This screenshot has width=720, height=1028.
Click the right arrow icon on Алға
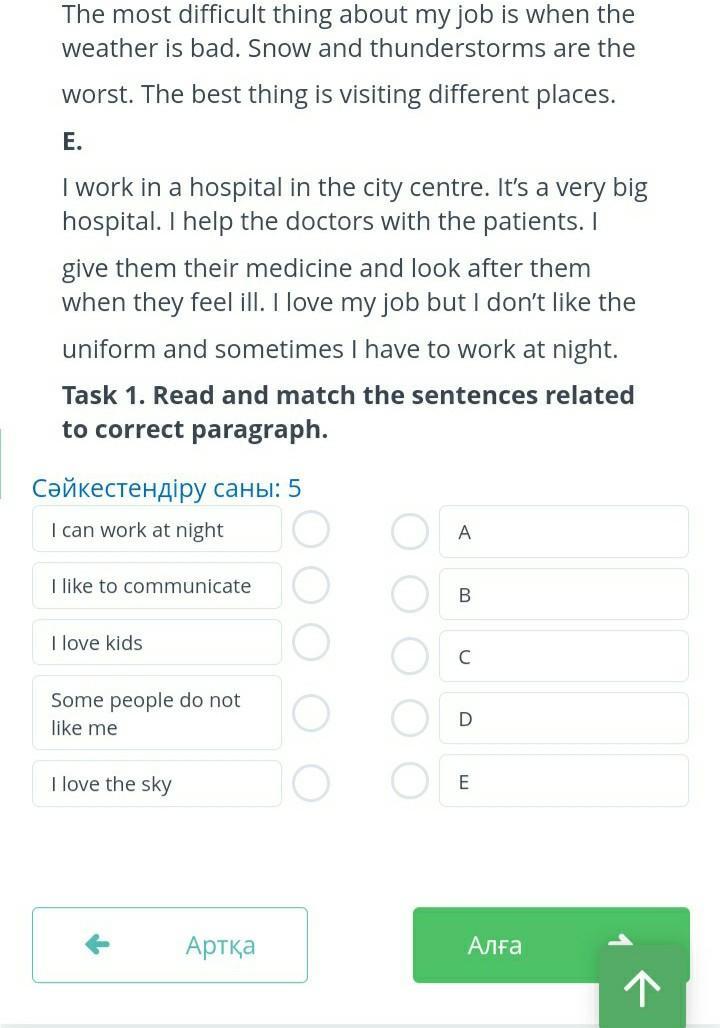[622, 938]
